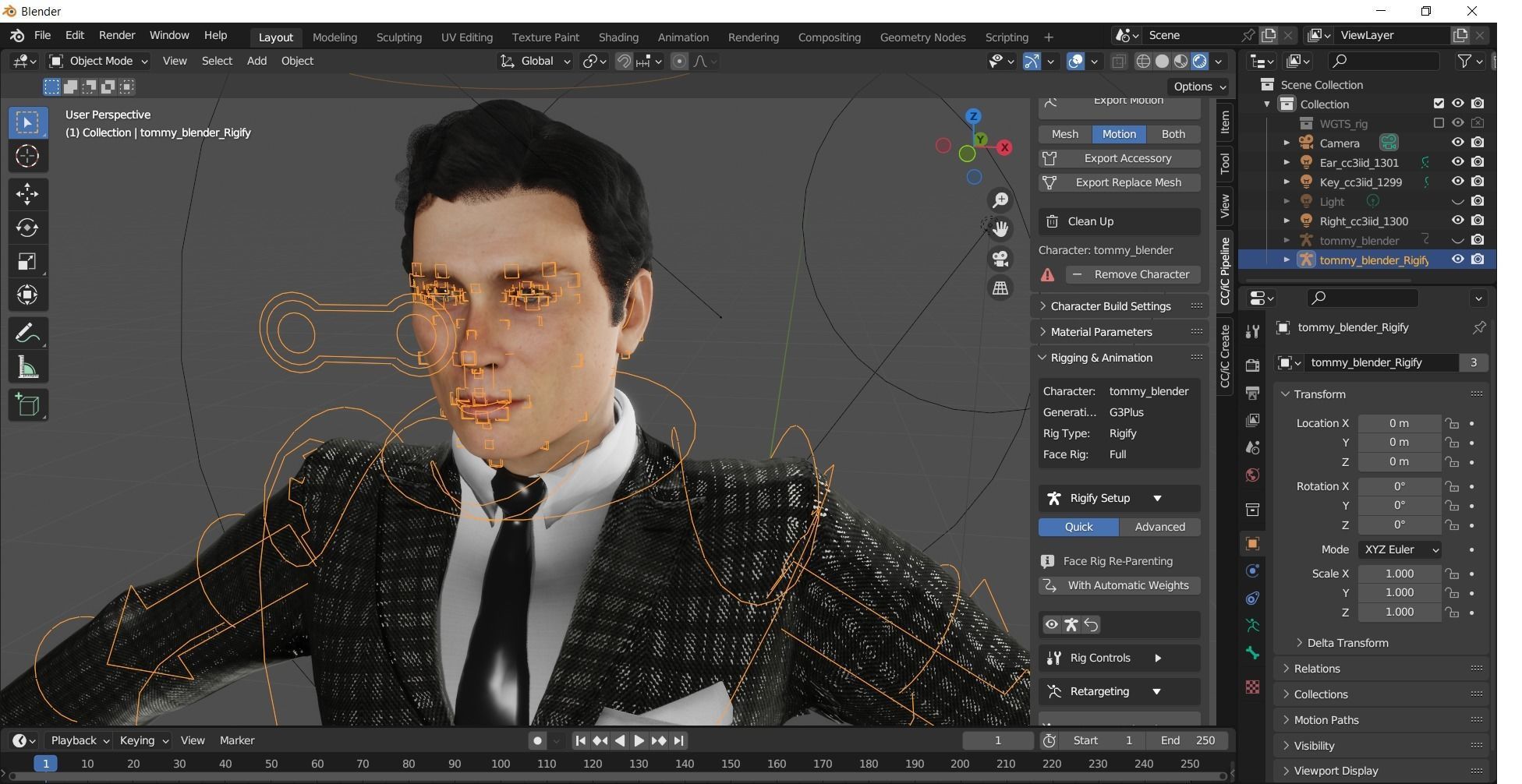Select the Annotate tool

[27, 334]
